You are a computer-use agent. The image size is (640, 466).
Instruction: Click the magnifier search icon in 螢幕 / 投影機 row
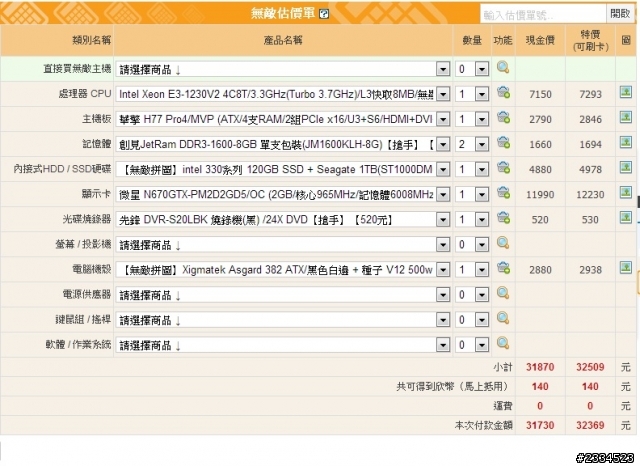(503, 243)
